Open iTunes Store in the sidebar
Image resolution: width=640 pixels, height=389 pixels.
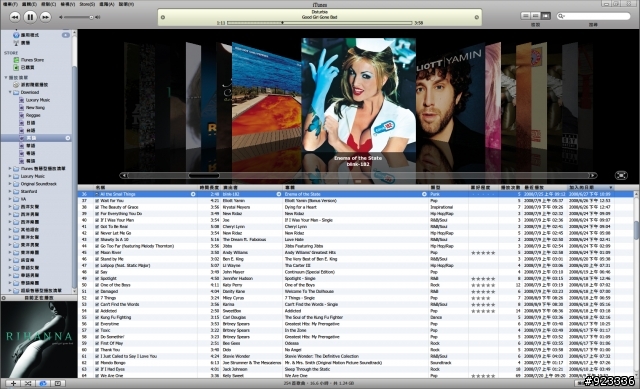pos(32,60)
